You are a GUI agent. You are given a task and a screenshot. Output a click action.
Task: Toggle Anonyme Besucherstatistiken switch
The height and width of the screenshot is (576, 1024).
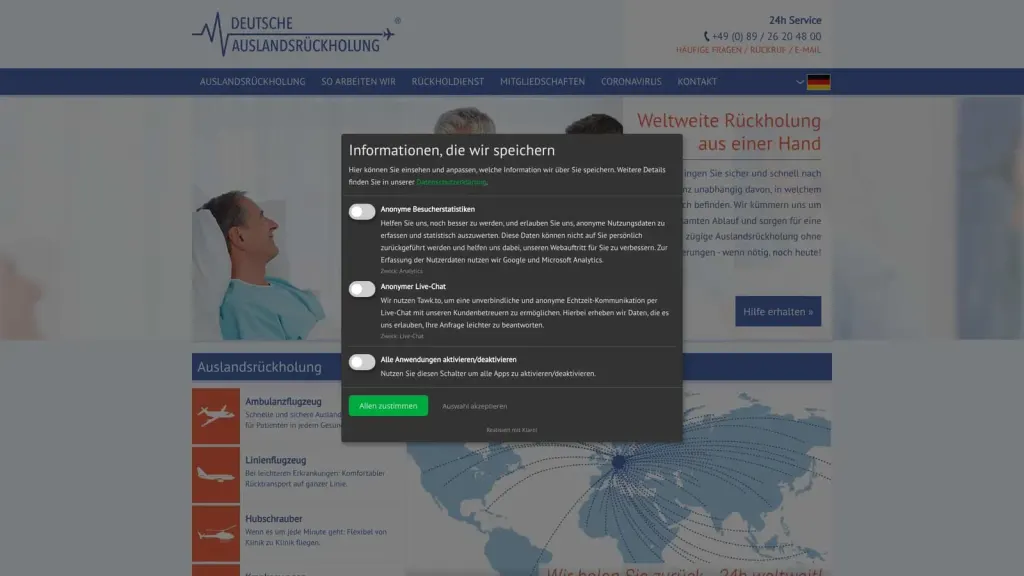(362, 212)
